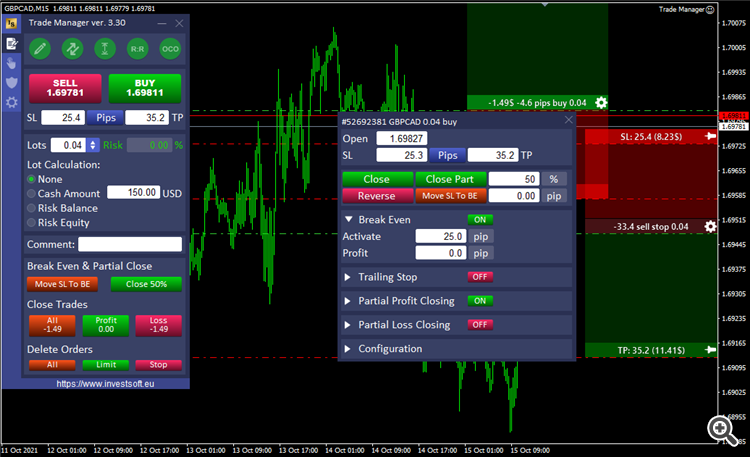The height and width of the screenshot is (457, 750).
Task: Click the Open price 1.69827 field
Action: 402,139
